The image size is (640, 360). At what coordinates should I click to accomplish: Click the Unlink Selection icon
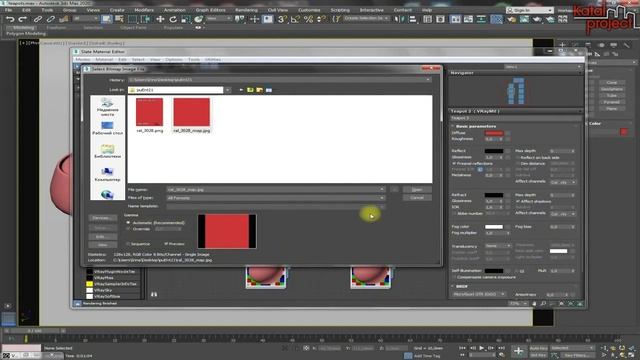[51, 19]
